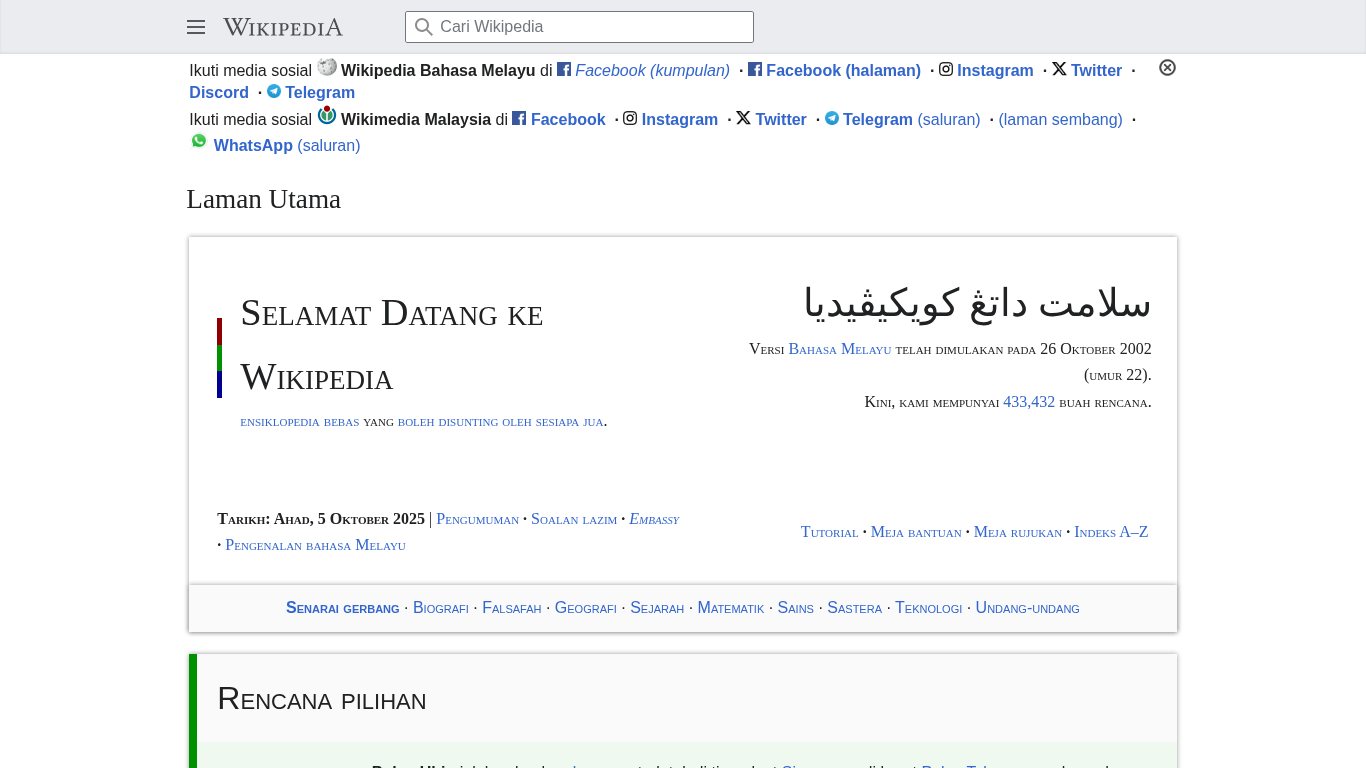Open the Discord link
This screenshot has width=1366, height=768.
(219, 93)
